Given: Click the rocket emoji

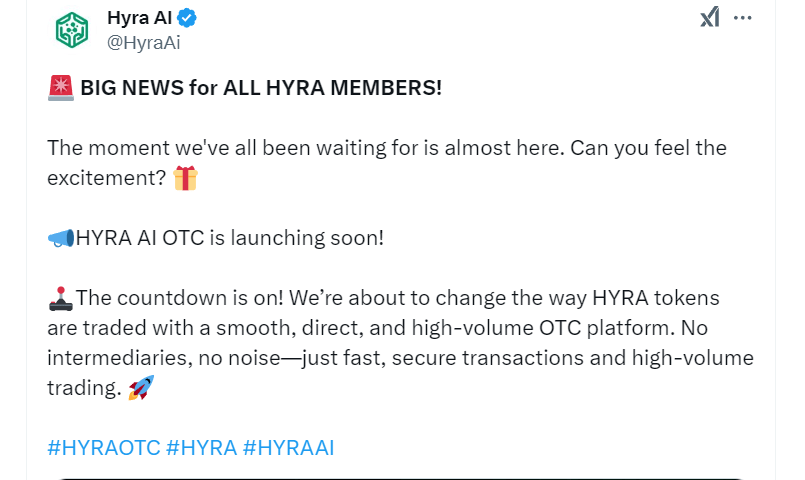Looking at the screenshot, I should tap(141, 388).
